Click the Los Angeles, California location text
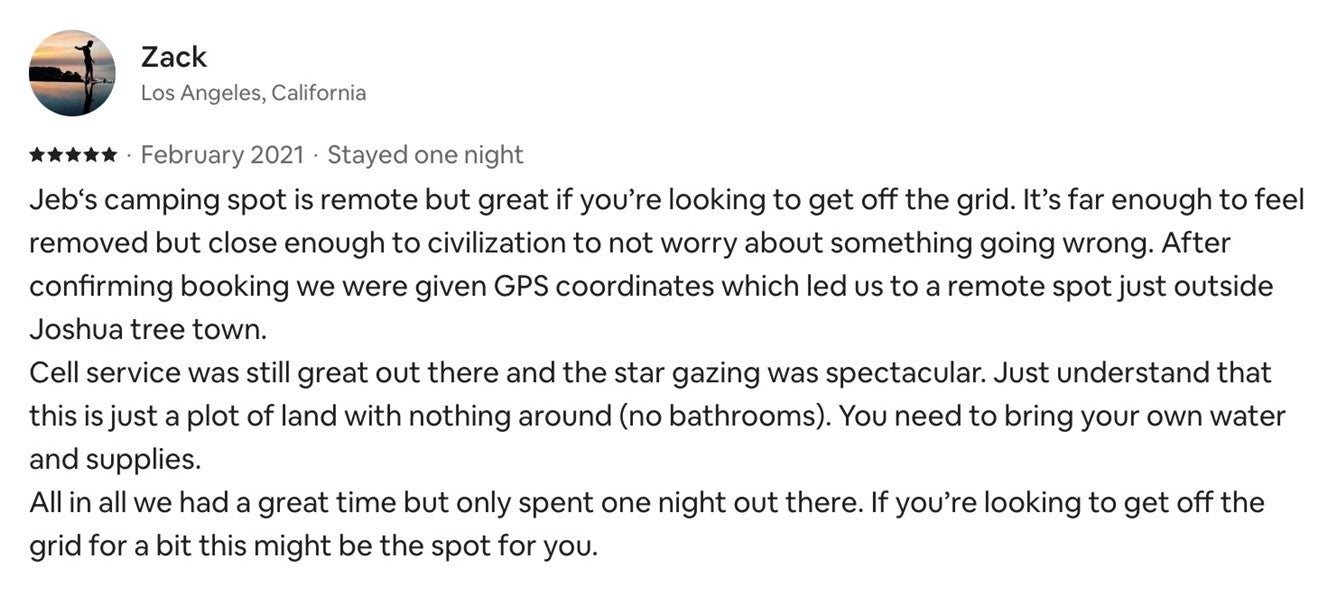The width and height of the screenshot is (1318, 595). [x=253, y=93]
